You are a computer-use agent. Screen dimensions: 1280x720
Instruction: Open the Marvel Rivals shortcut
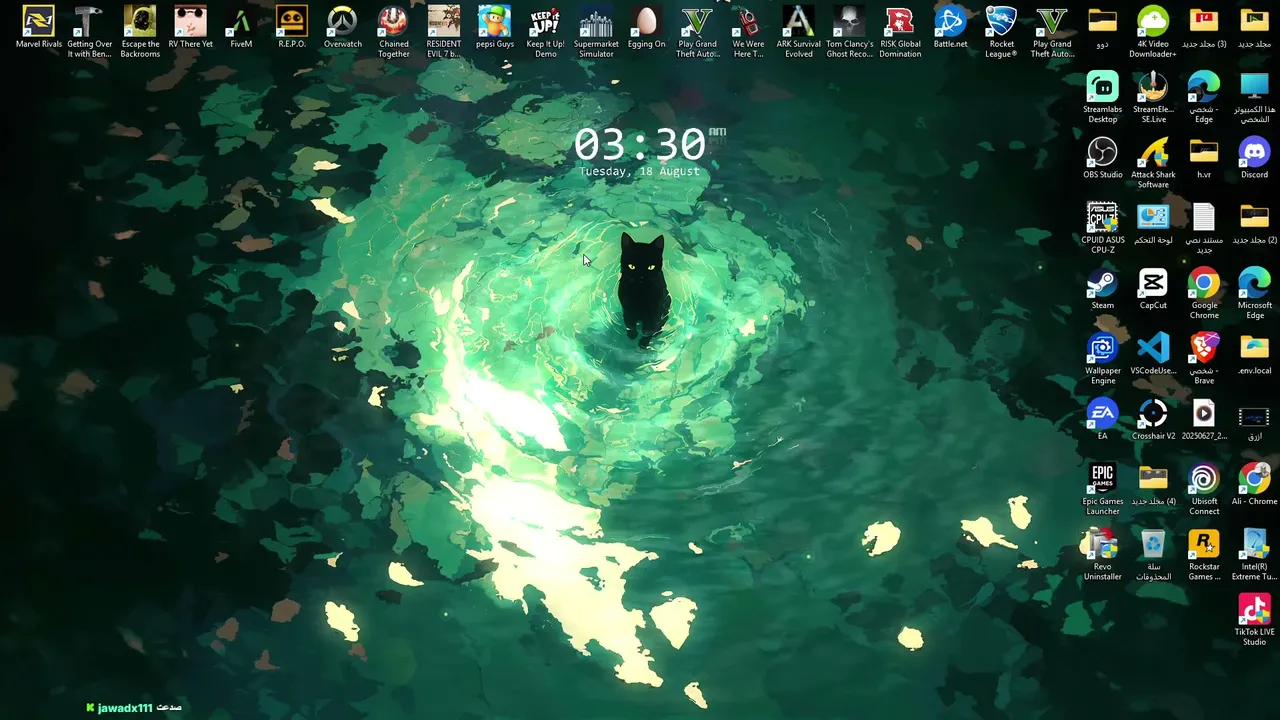[x=38, y=28]
